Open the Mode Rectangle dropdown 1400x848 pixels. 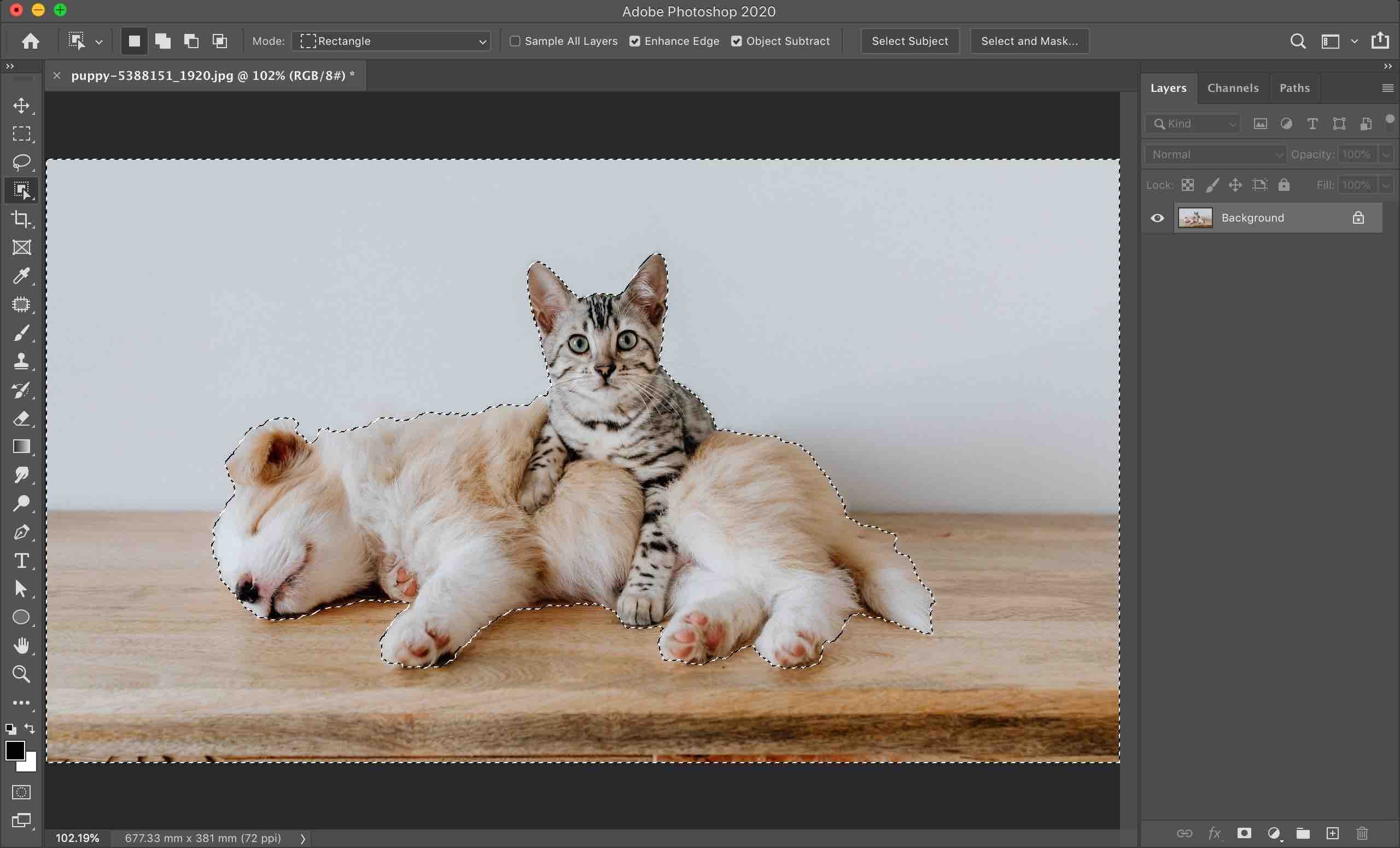coord(392,41)
